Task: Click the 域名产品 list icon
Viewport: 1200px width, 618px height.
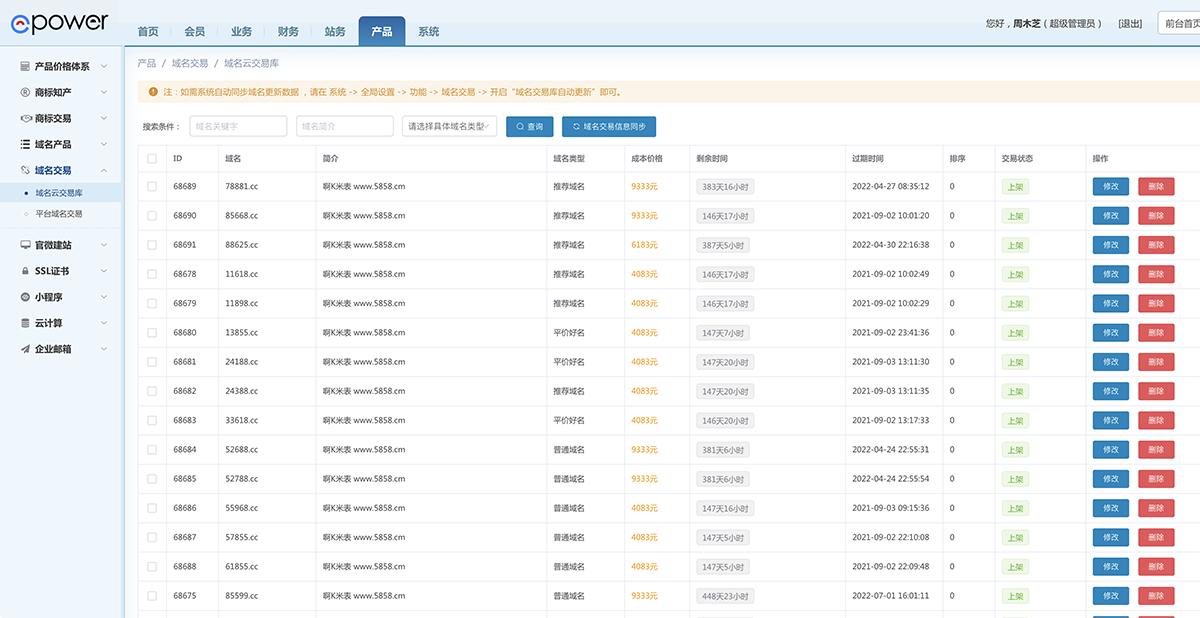Action: coord(26,144)
